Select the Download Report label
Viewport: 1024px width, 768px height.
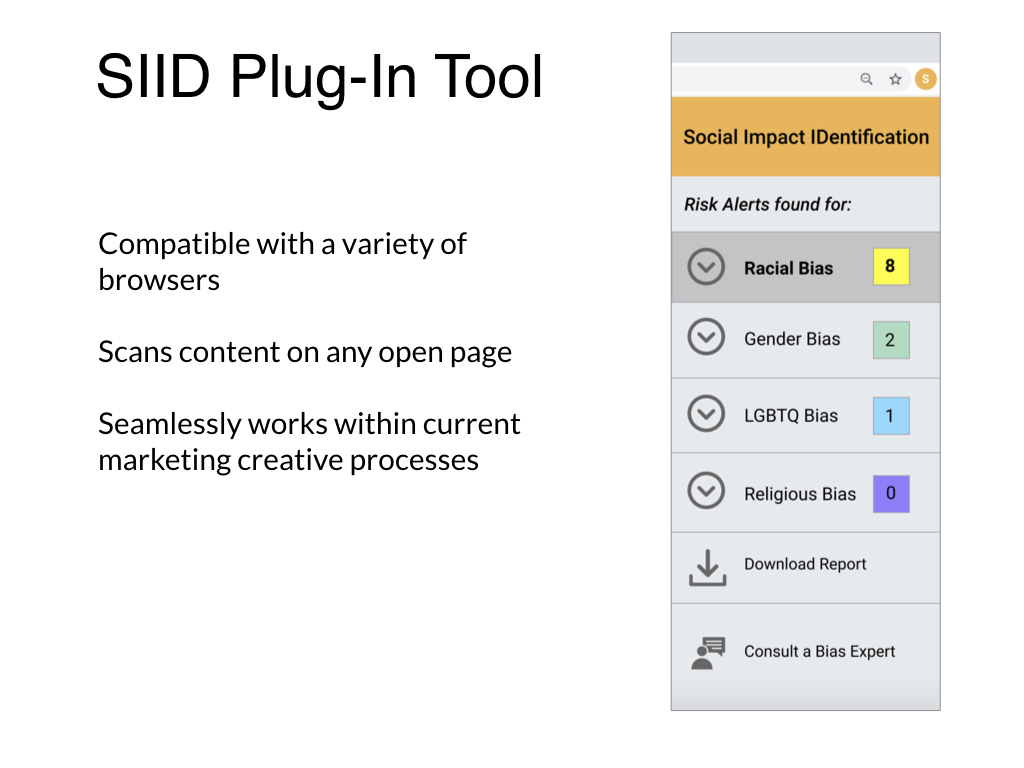[805, 564]
